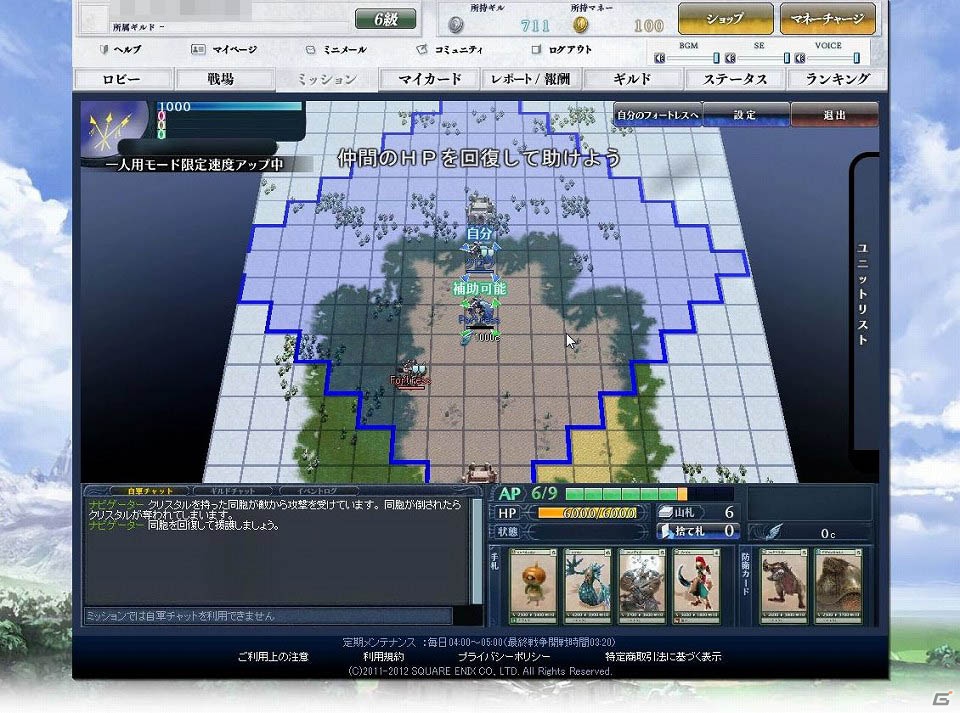
Task: Select the brown mound-creature defense card
Action: 838,586
